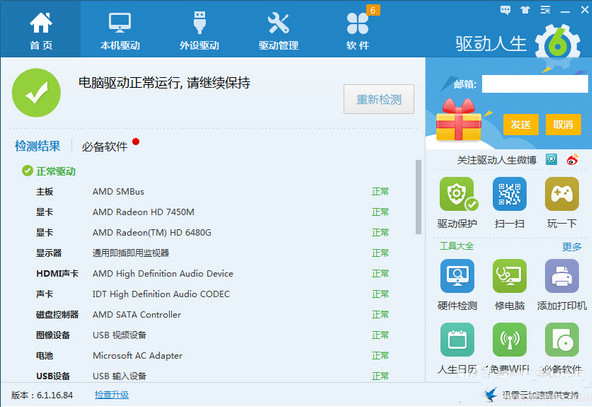Open the 外设驱动 tab
The width and height of the screenshot is (592, 407).
(x=199, y=29)
